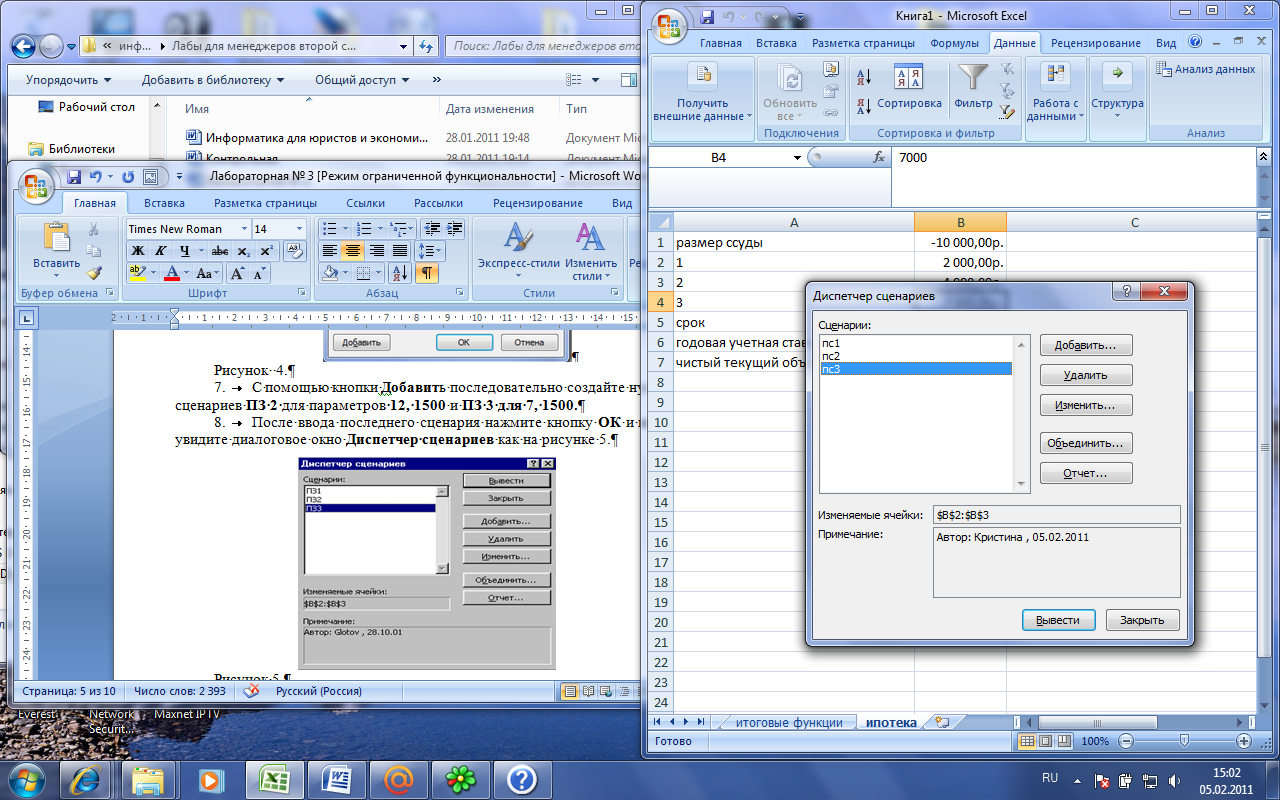
Task: Click the Filter funnel in Excel
Action: click(973, 87)
